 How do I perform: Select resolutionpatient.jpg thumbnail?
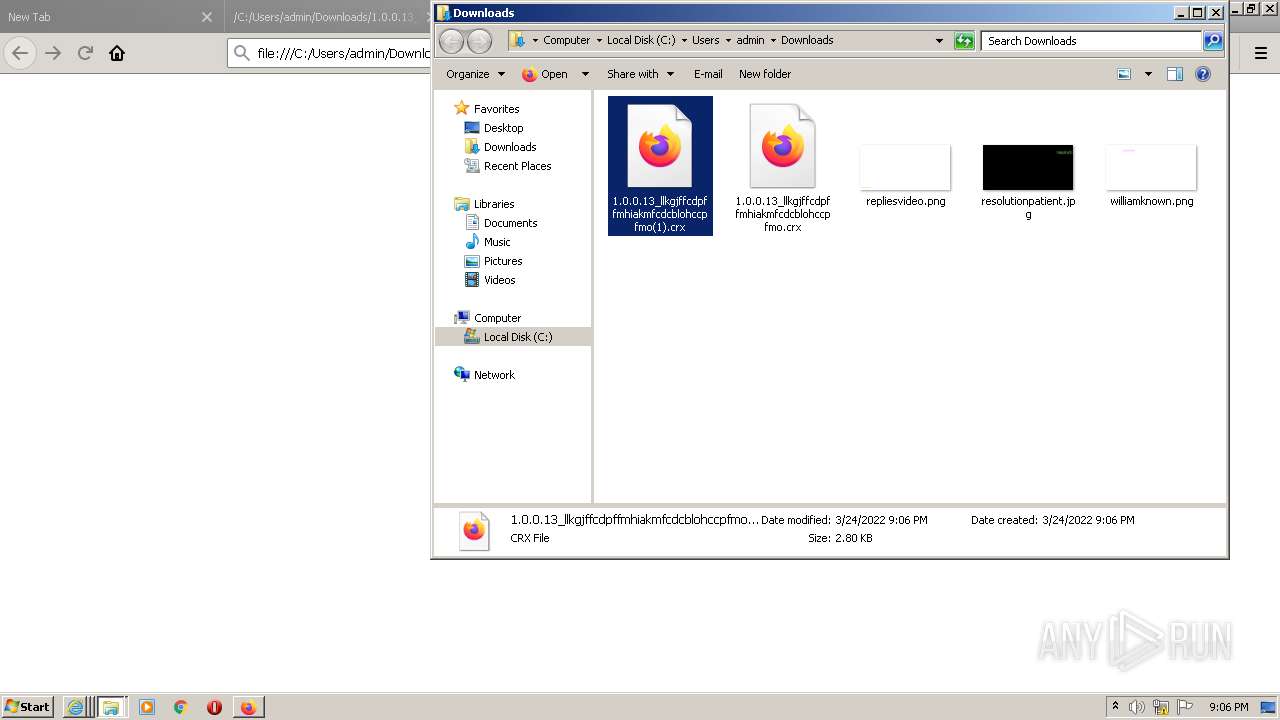click(x=1028, y=167)
